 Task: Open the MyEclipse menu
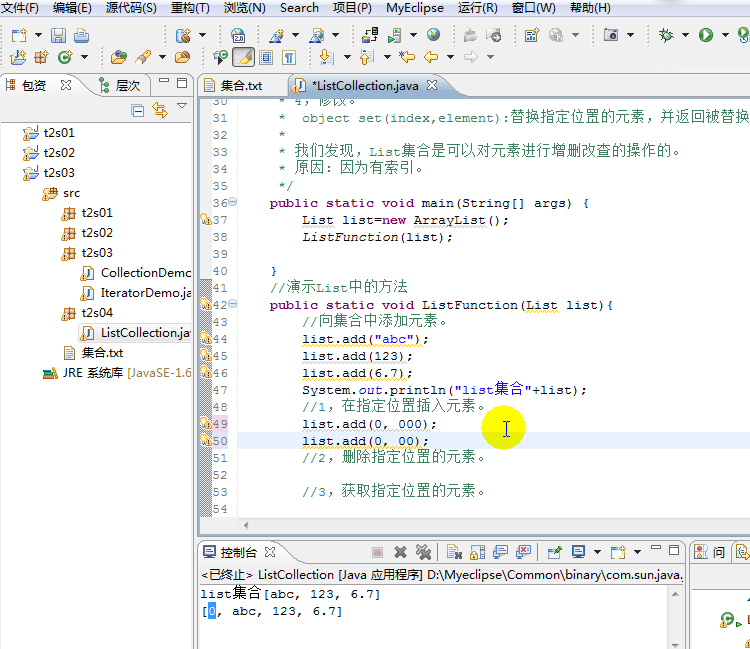[x=415, y=8]
